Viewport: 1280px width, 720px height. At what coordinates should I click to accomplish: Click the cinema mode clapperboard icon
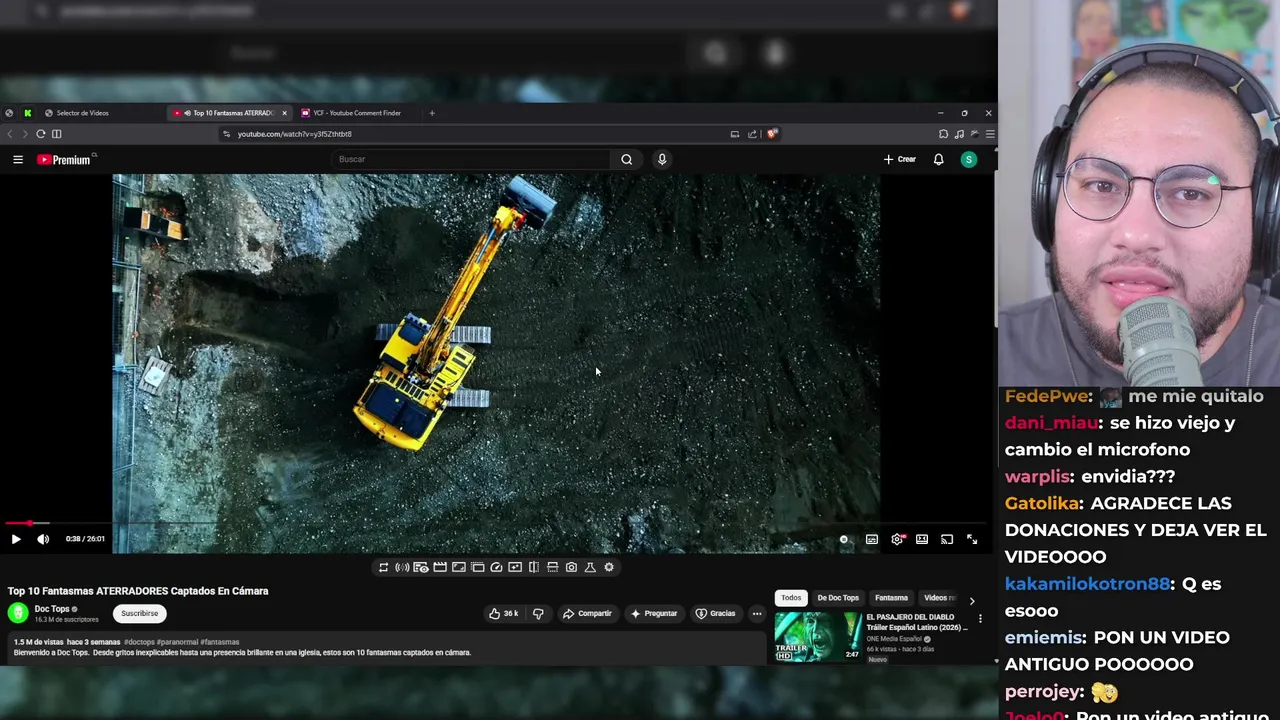[x=440, y=567]
